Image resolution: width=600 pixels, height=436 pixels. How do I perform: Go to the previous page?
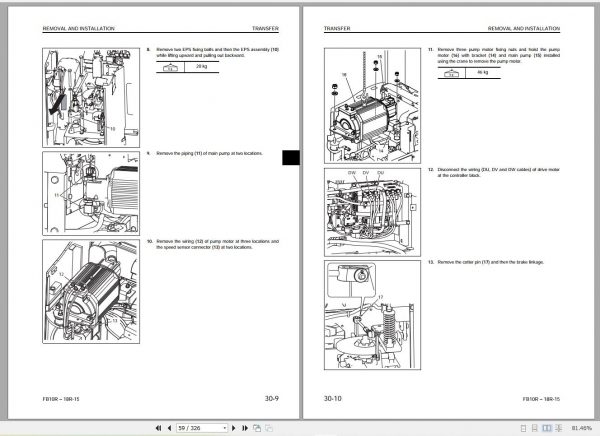[169, 428]
